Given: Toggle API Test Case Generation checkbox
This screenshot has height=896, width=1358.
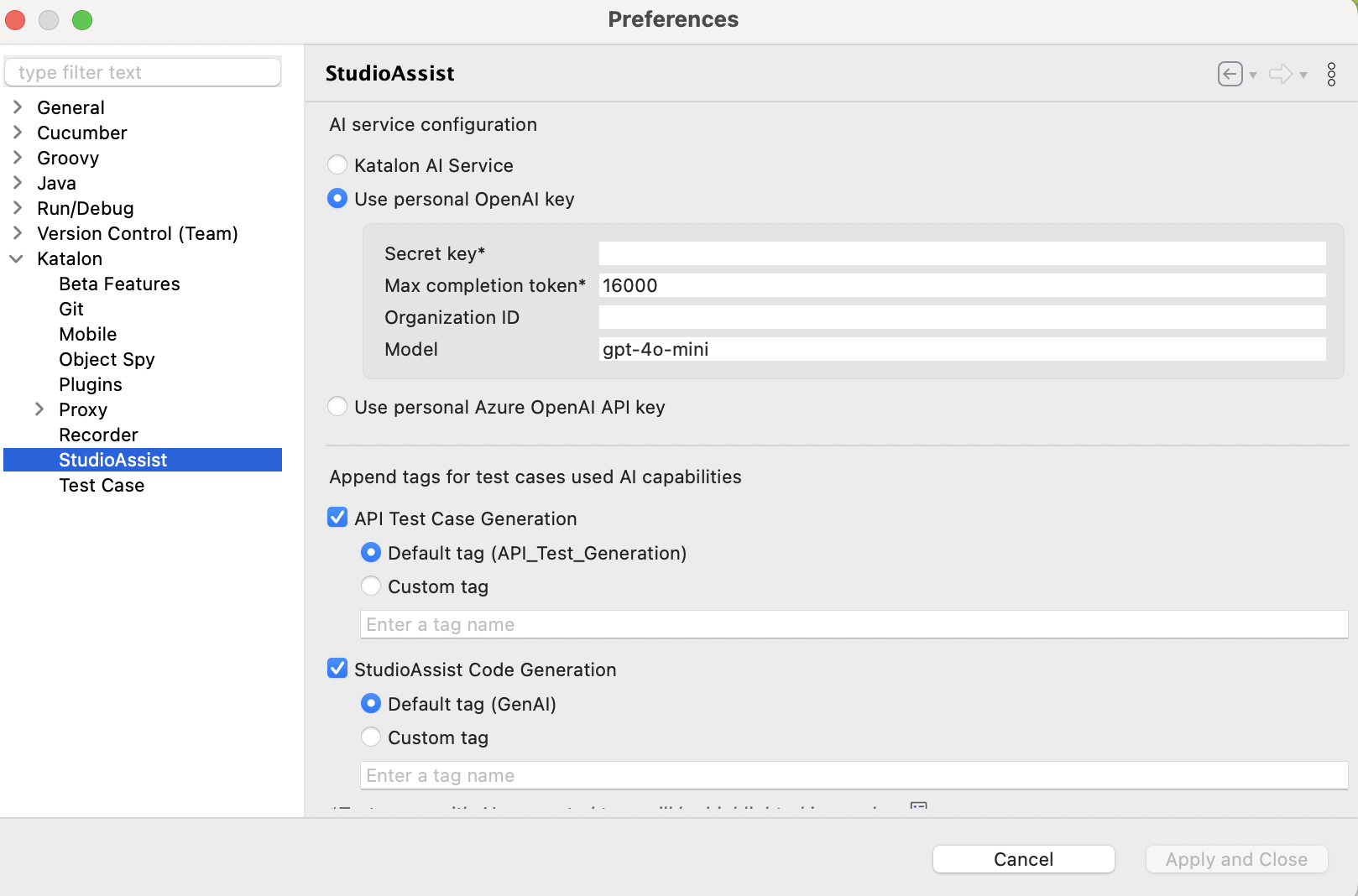Looking at the screenshot, I should pos(337,517).
